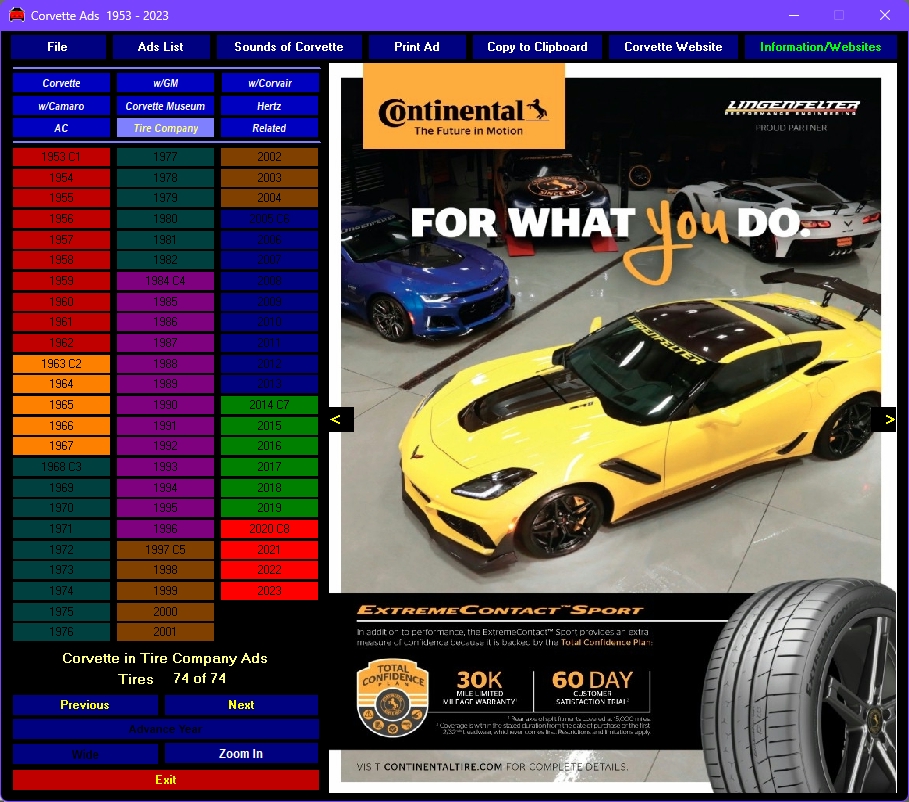Pick the 1987 year button

pyautogui.click(x=165, y=343)
